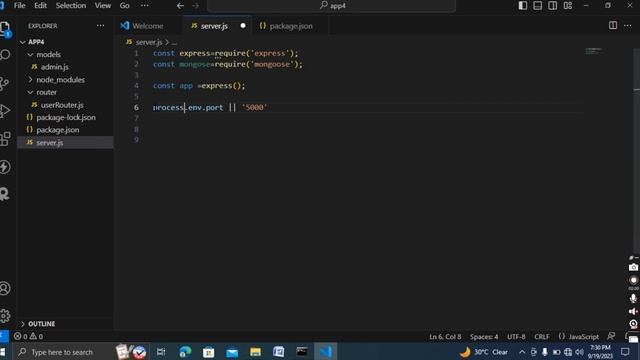
Task: Click Ln 6, Col 8 in status bar
Action: click(x=445, y=337)
